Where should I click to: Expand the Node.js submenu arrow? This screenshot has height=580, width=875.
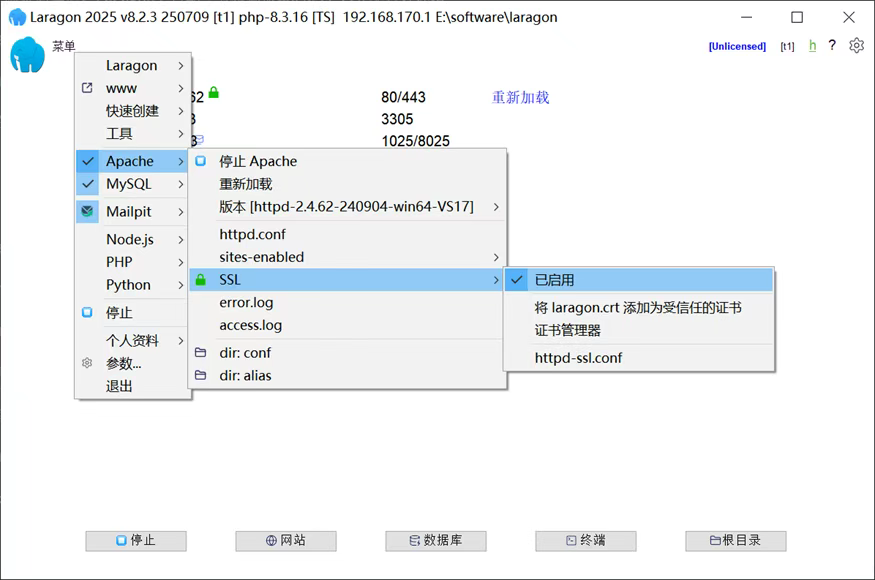181,239
